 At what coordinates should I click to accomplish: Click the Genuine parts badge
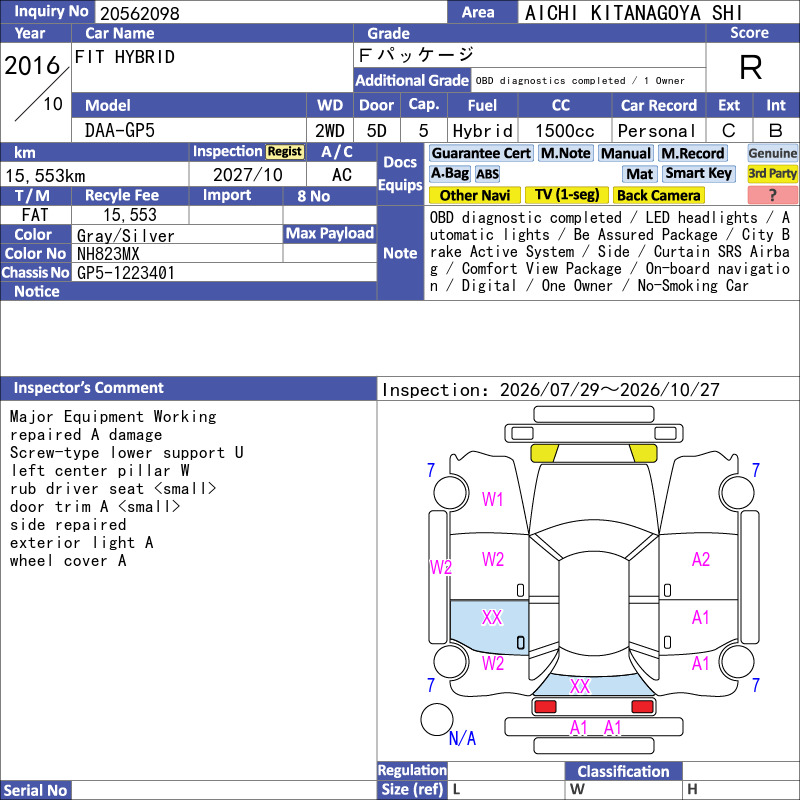772,153
